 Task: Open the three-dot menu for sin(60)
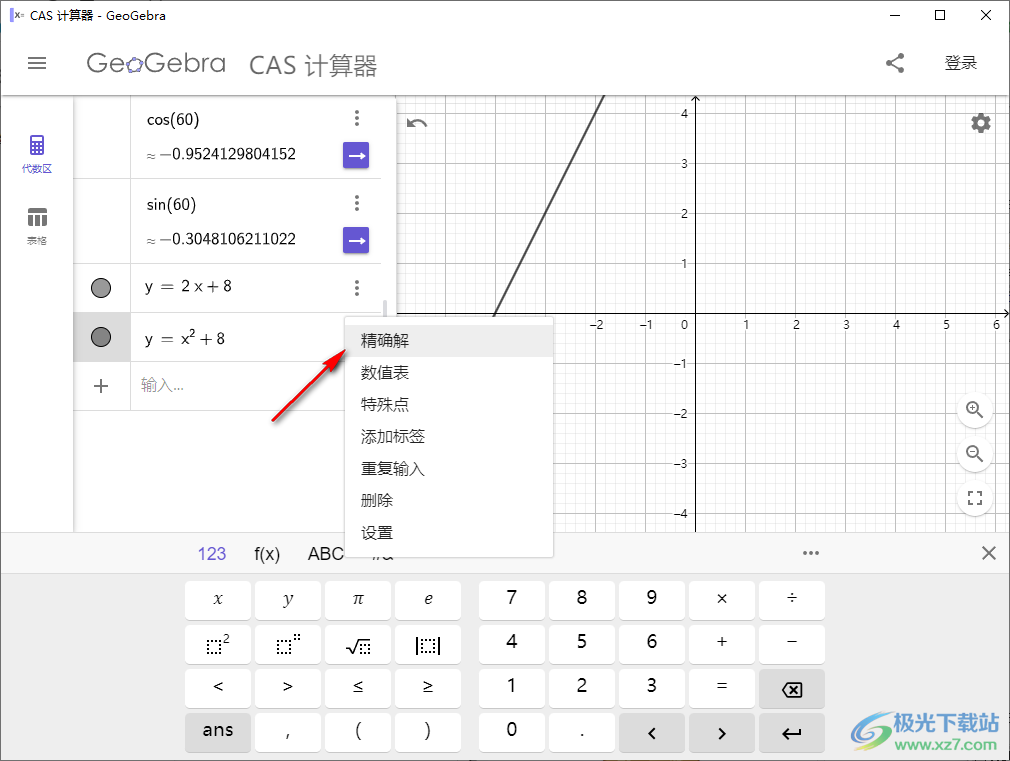click(357, 202)
